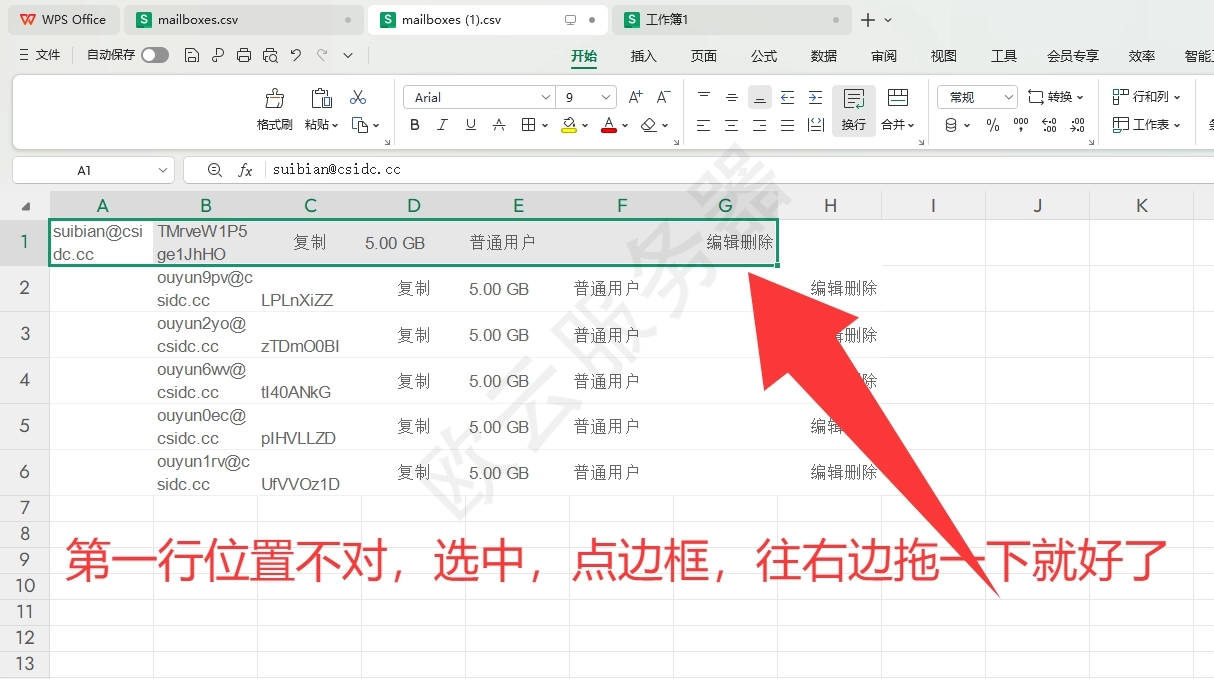
Task: Click the top vertical align icon
Action: (x=704, y=97)
